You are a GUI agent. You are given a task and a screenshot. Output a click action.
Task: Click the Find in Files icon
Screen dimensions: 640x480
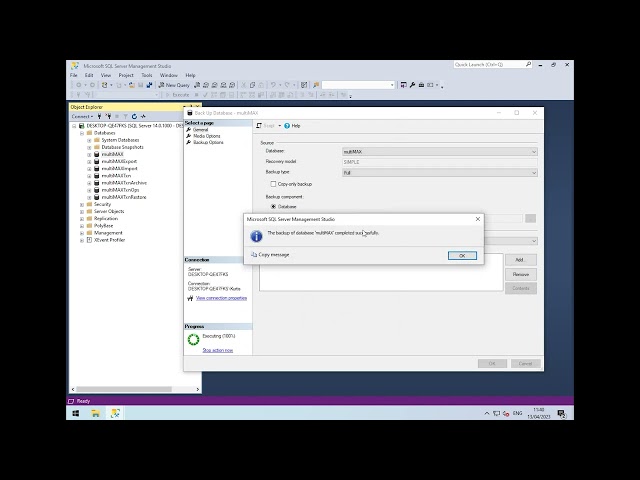(x=316, y=85)
